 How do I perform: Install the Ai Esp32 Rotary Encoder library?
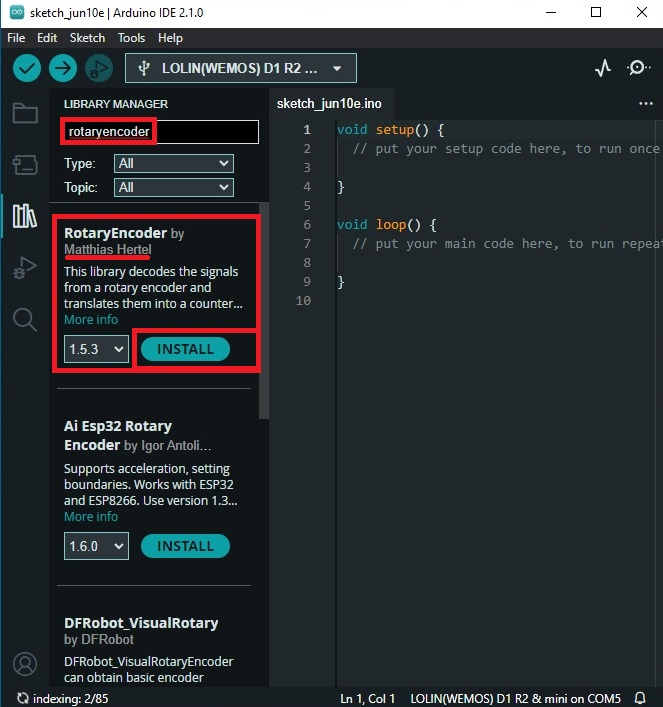pyautogui.click(x=185, y=546)
